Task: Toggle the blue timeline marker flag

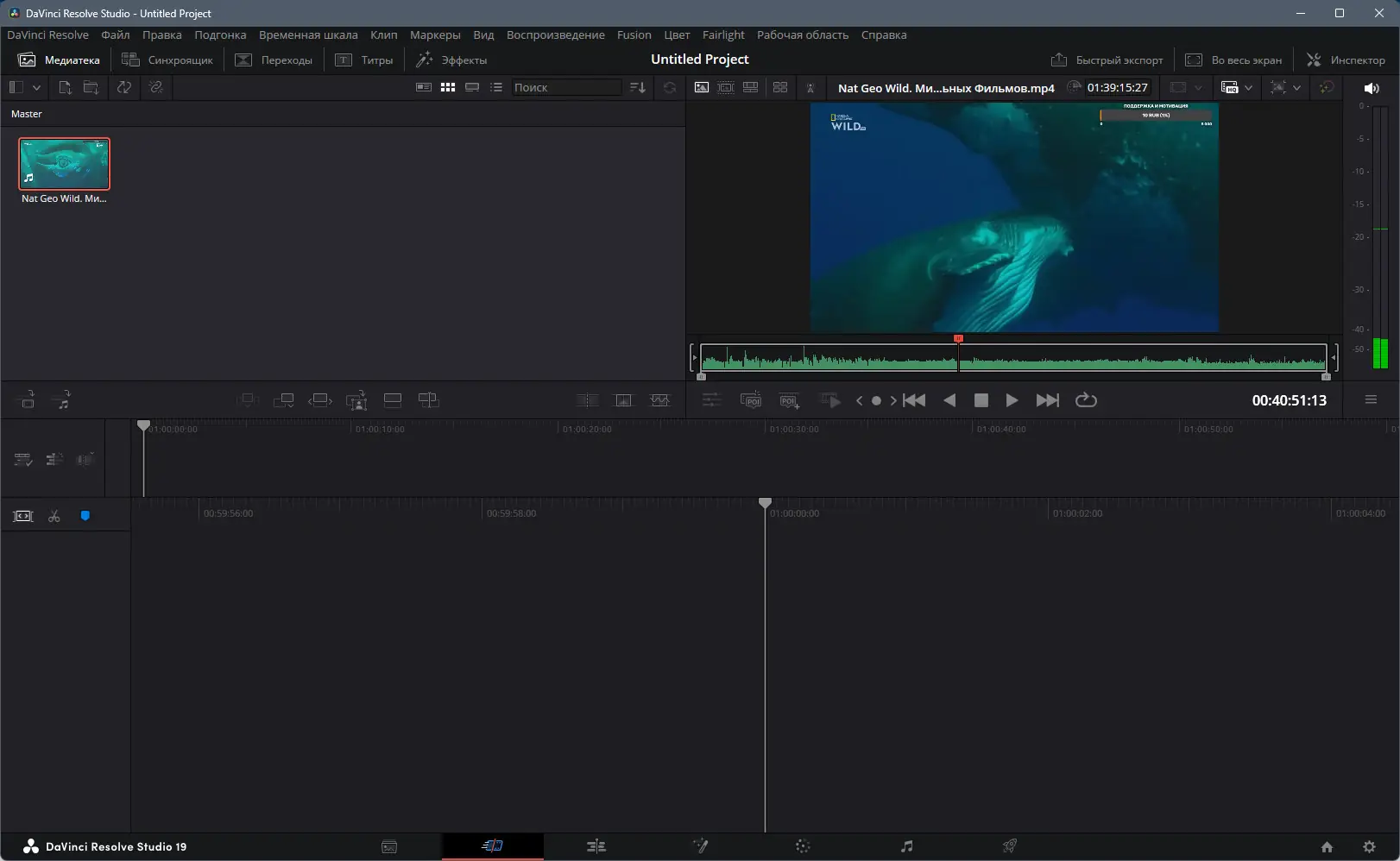Action: 85,516
